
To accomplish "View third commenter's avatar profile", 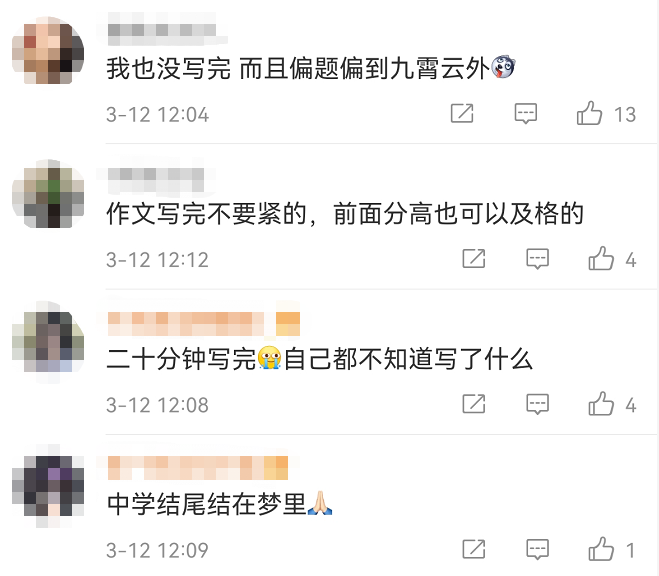I will 48,341.
